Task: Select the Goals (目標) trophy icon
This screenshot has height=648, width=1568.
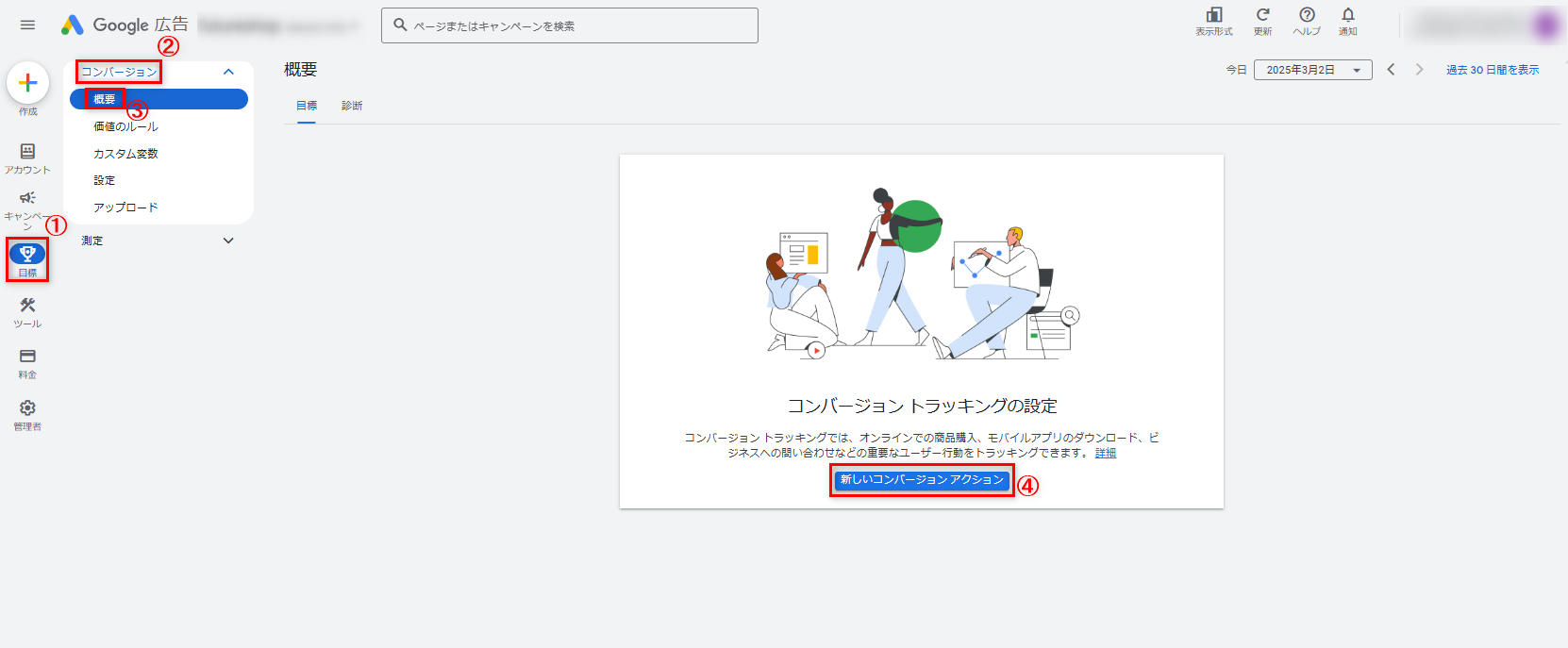Action: [x=27, y=255]
